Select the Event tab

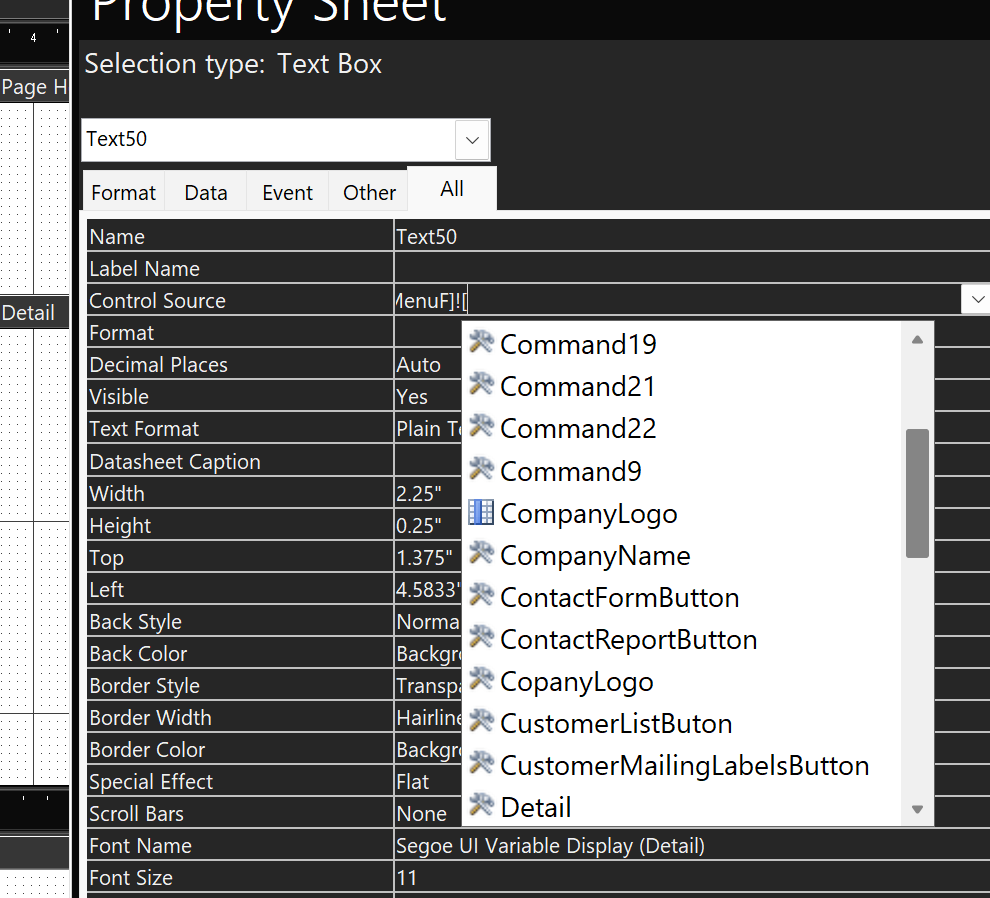point(288,193)
